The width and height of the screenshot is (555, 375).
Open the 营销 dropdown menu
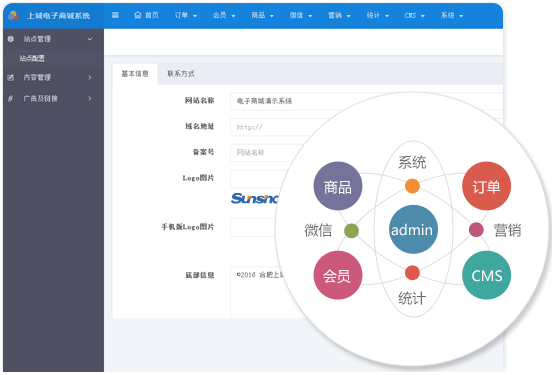339,15
